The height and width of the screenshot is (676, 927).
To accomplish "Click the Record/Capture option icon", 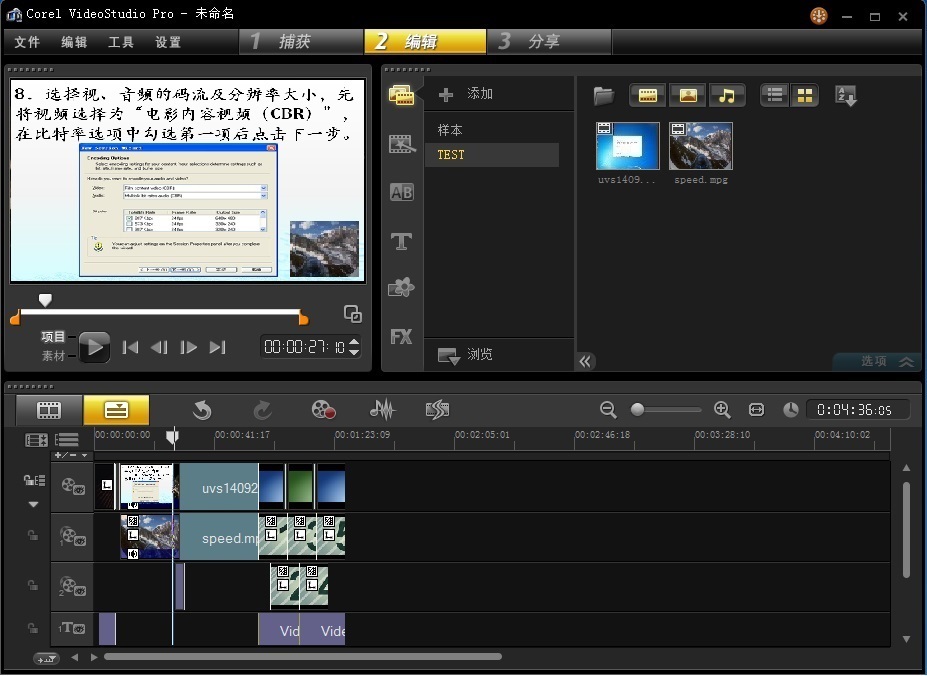I will [323, 409].
